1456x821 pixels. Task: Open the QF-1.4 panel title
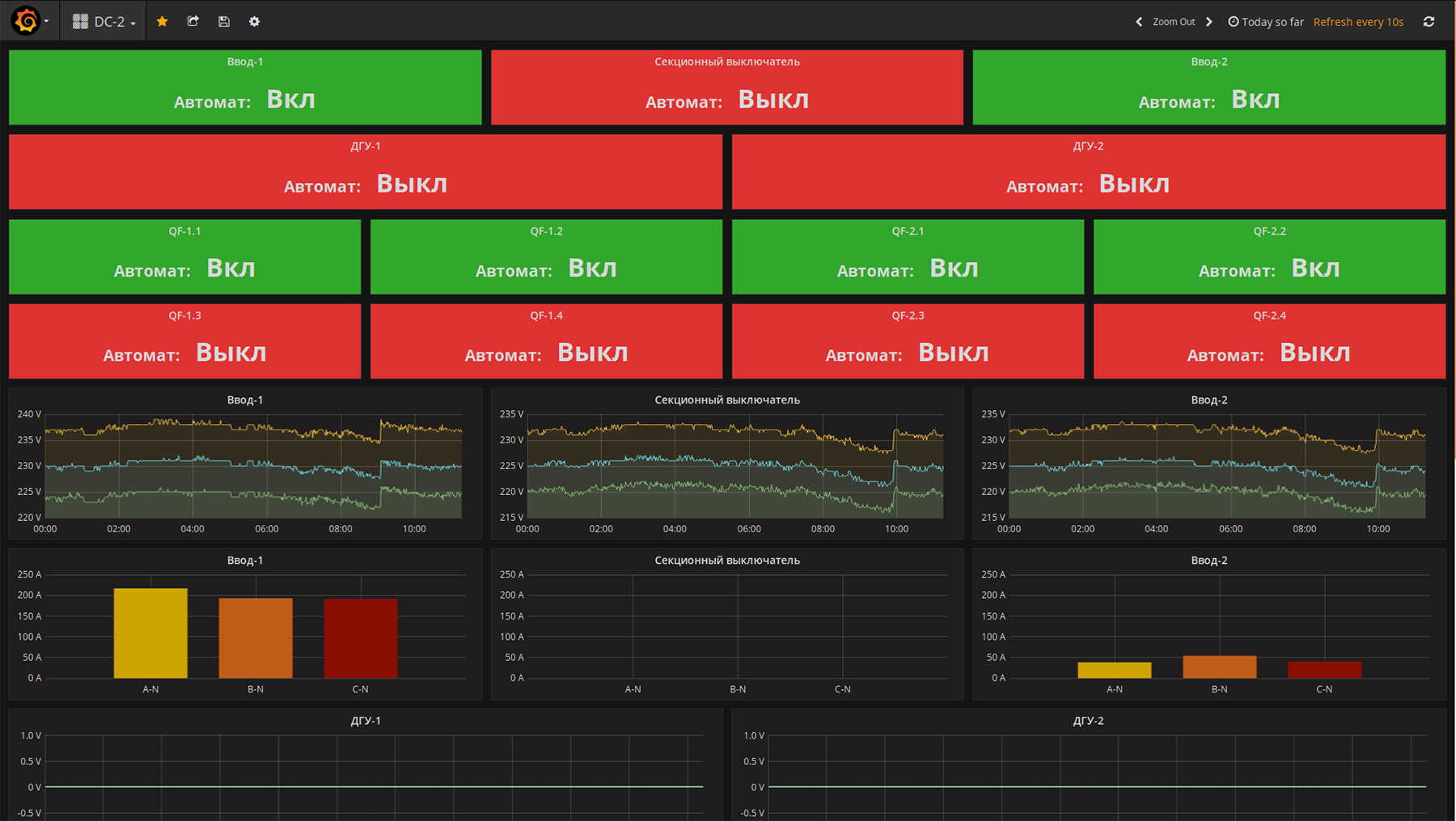tap(547, 315)
